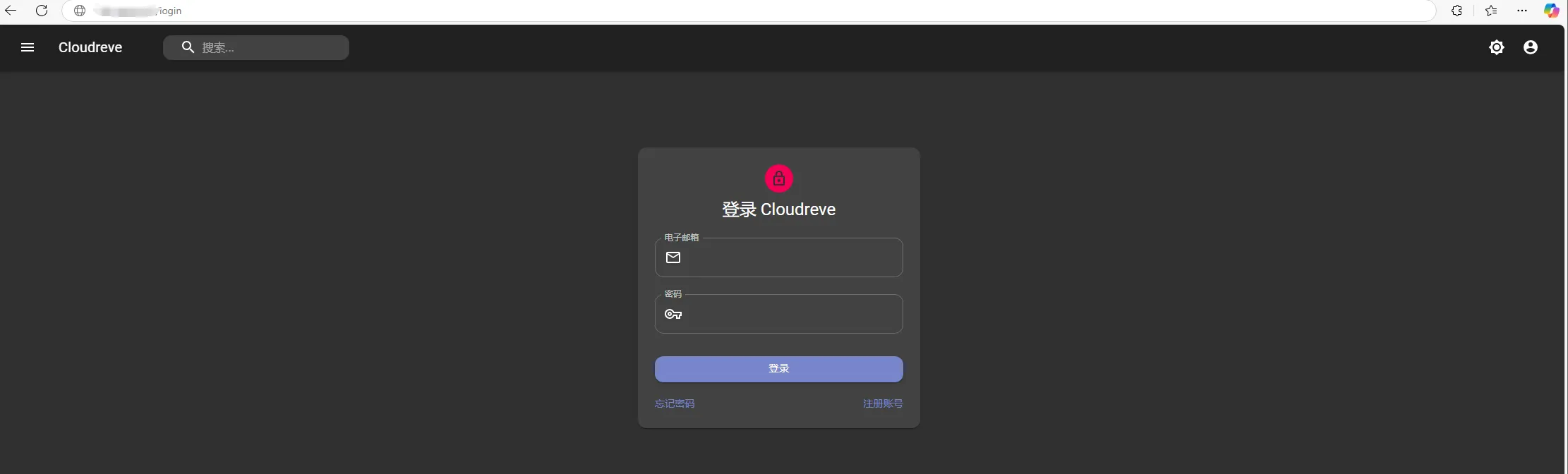
Task: Open the browser extensions puzzle icon
Action: tap(1457, 11)
